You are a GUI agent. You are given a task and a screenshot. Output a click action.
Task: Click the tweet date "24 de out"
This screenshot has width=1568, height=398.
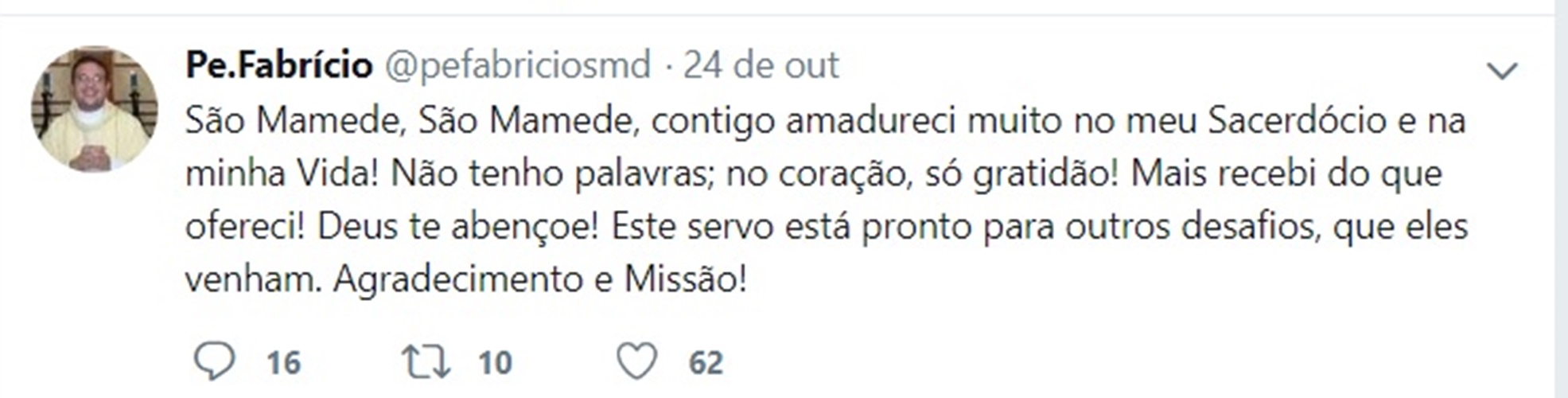coord(761,65)
